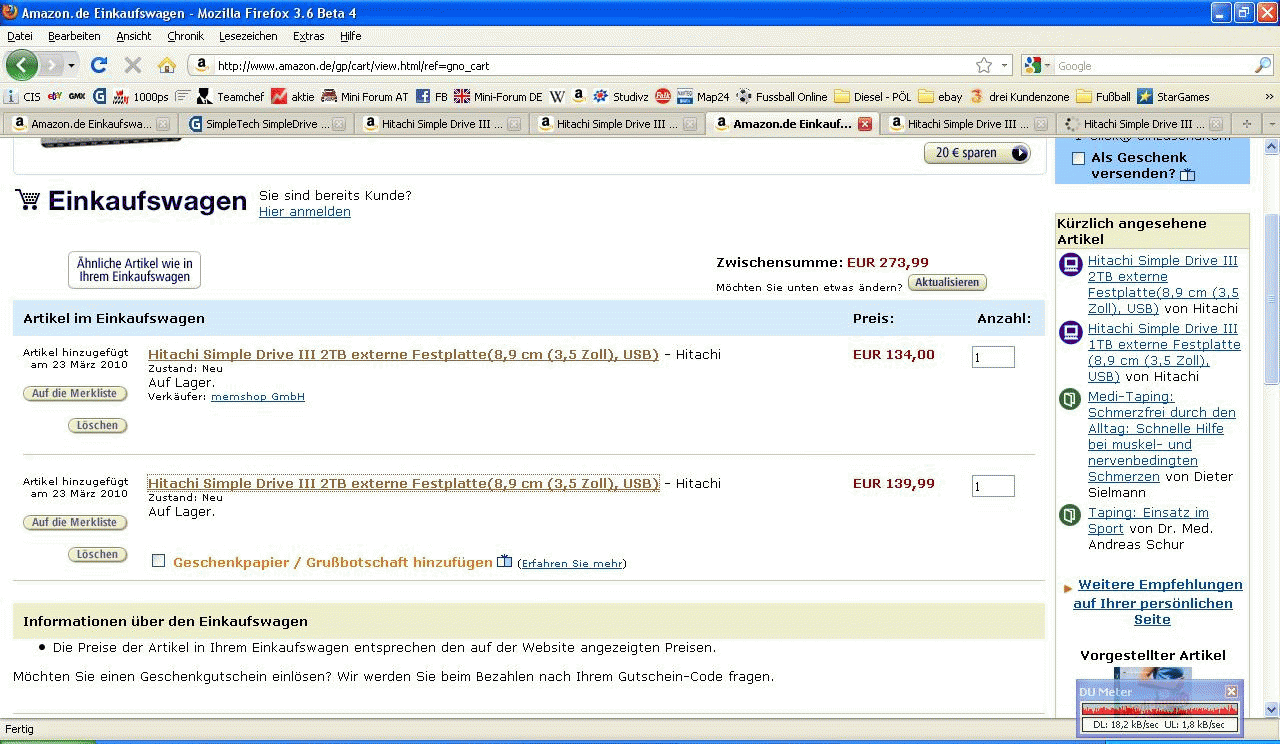Open the Diesel - PÖL bookmark folder

(872, 97)
